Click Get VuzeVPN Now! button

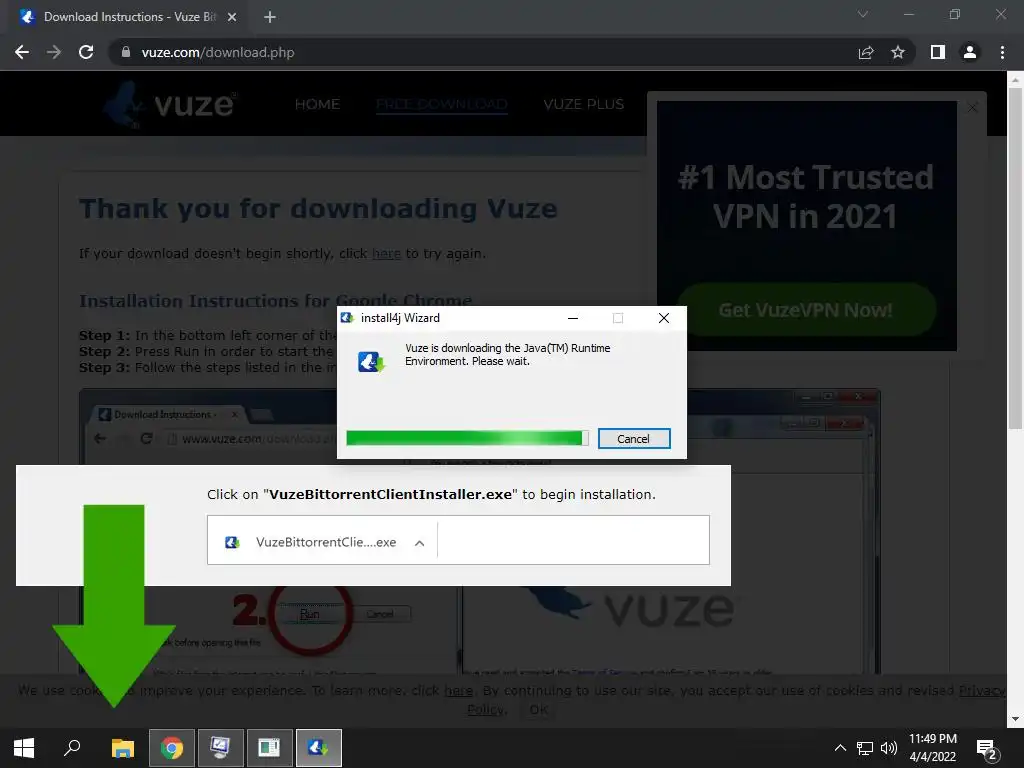pos(806,310)
